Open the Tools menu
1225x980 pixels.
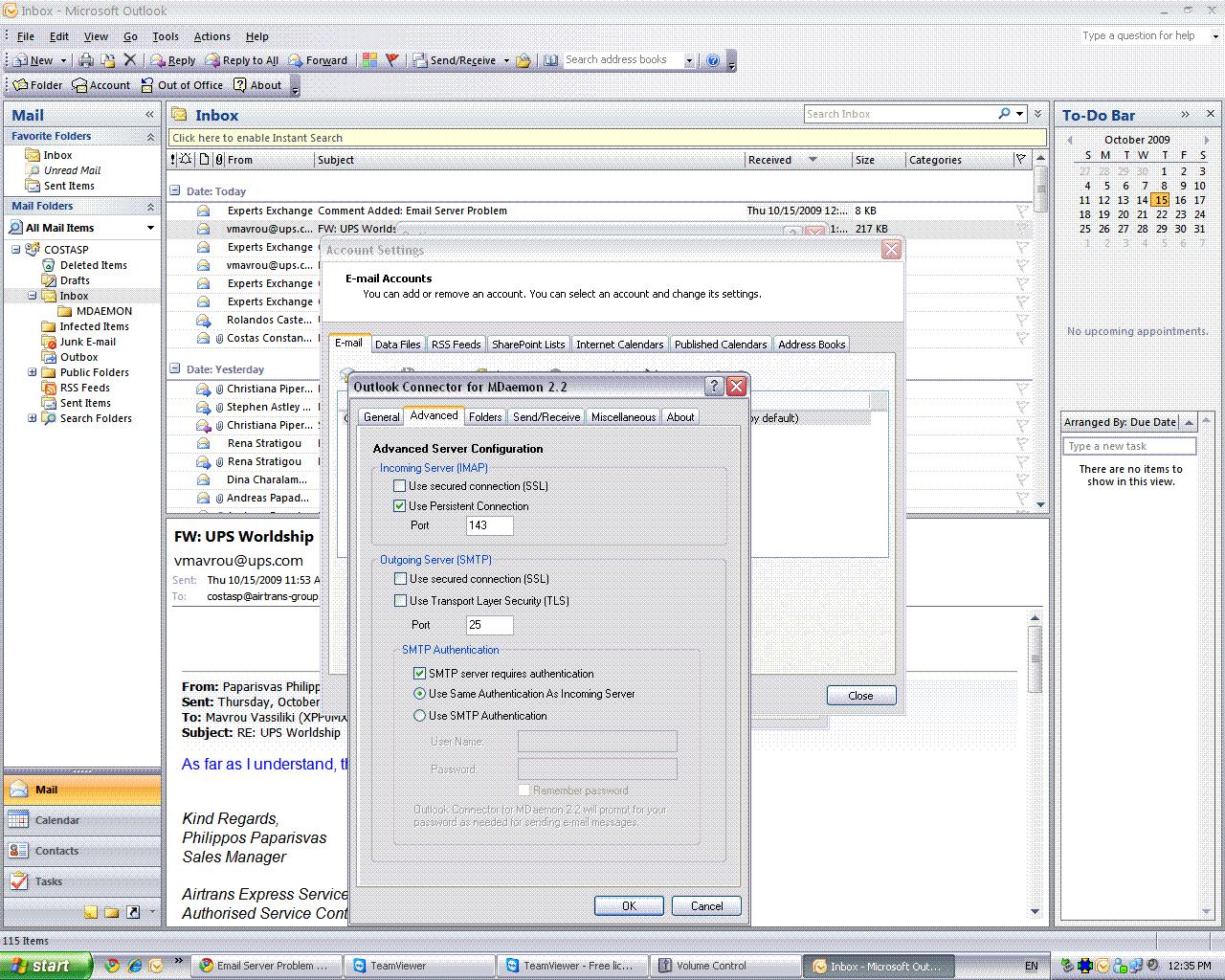tap(165, 36)
